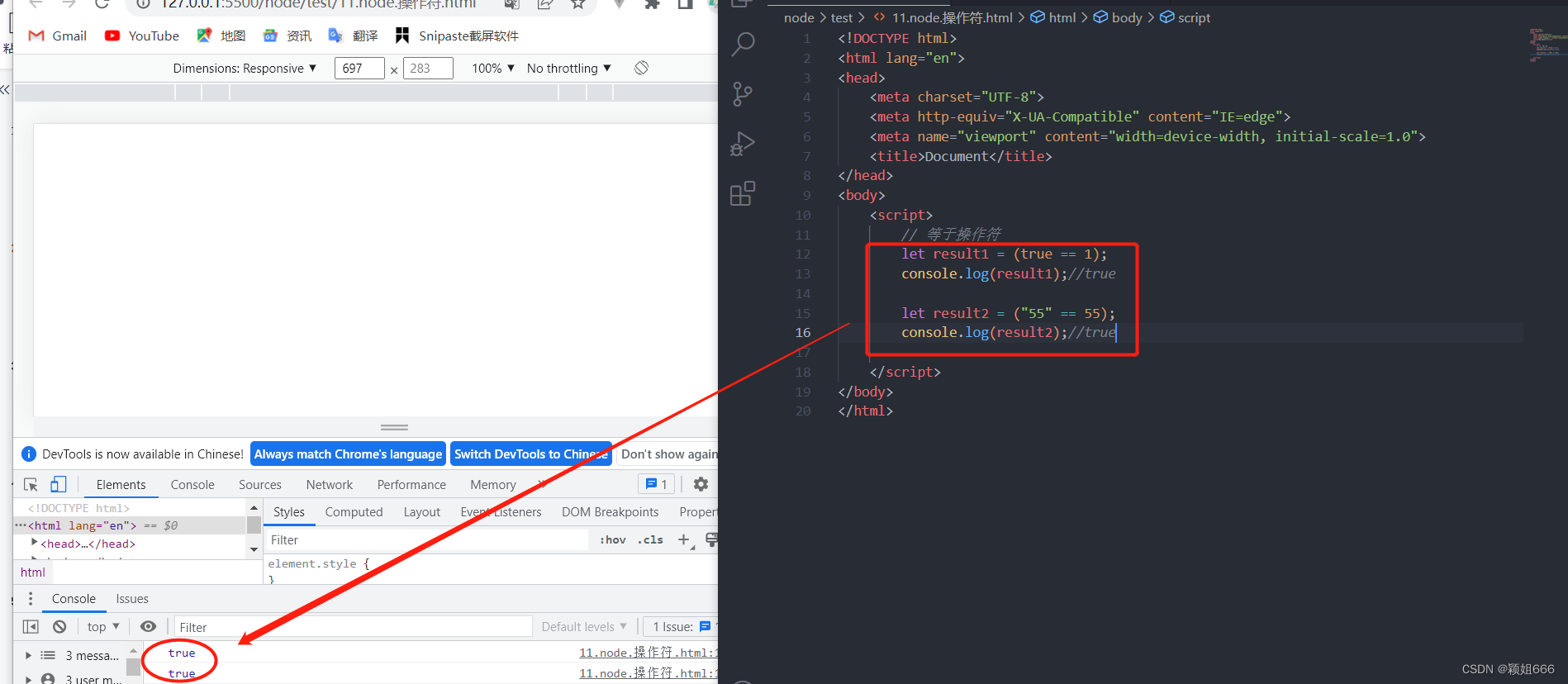Open the Default levels dropdown

(x=584, y=627)
